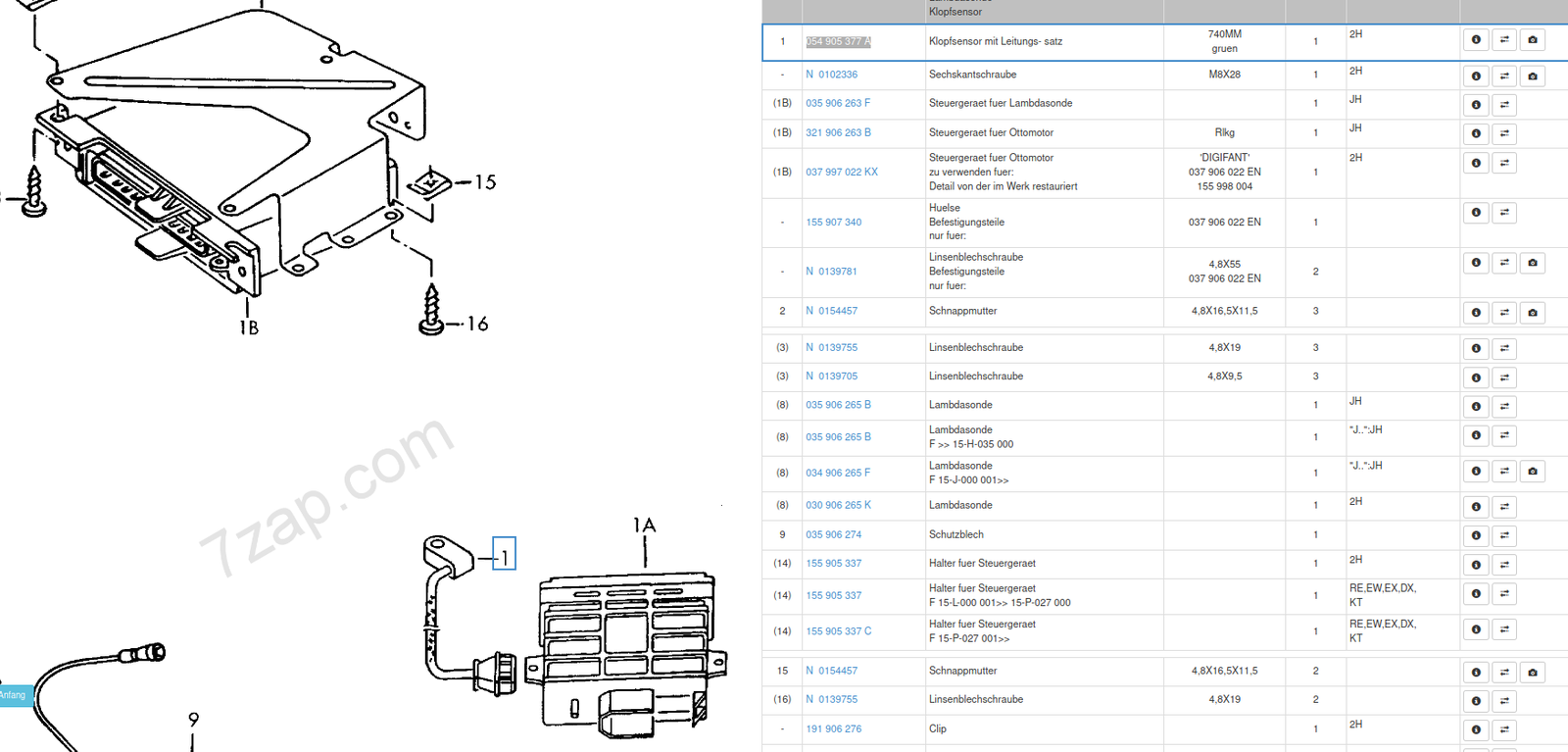This screenshot has height=752, width=1568.
Task: Open photo for Schnappmutter position 2 row
Action: pos(1533,313)
